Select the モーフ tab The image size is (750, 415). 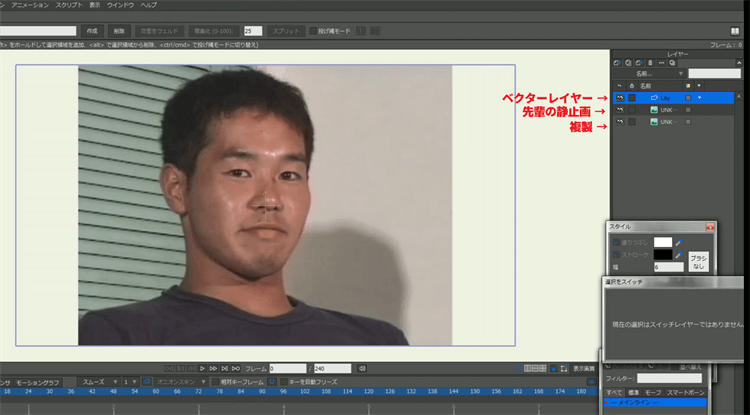tap(652, 393)
